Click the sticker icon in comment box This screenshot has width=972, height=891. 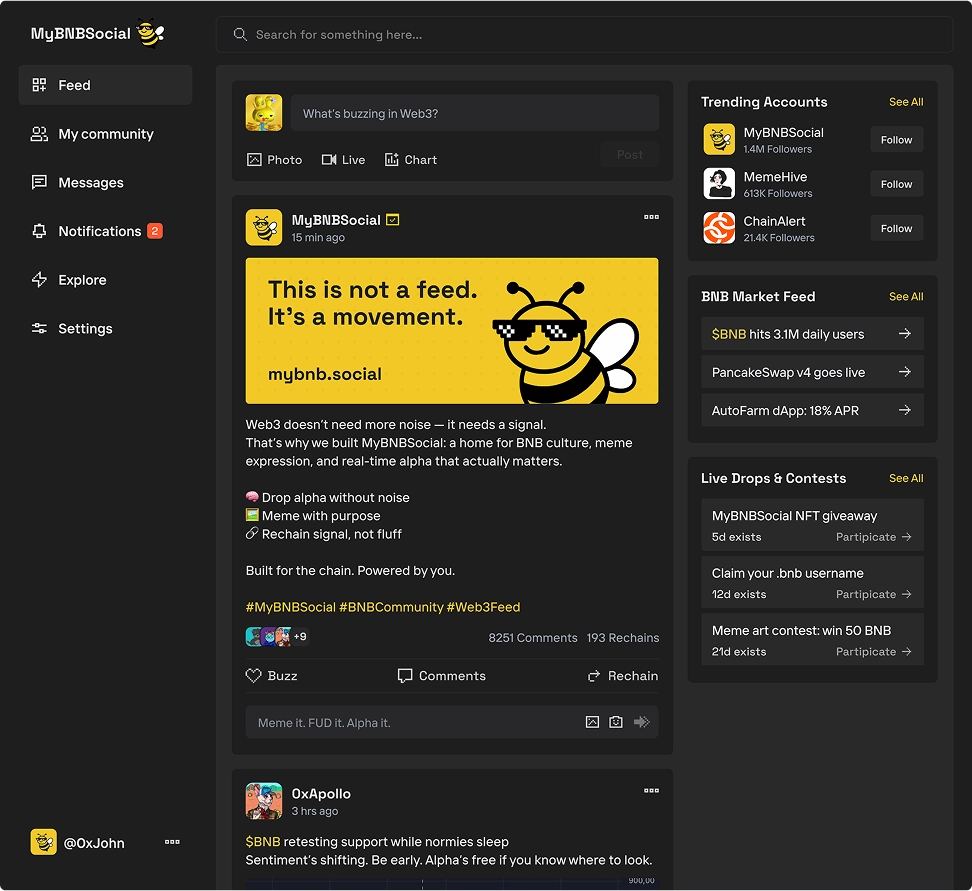point(616,722)
